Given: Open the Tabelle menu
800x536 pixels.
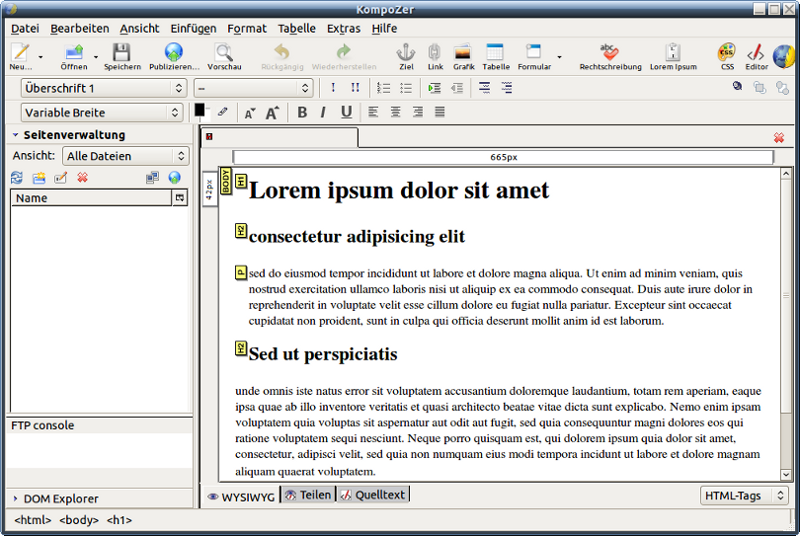Looking at the screenshot, I should point(297,29).
